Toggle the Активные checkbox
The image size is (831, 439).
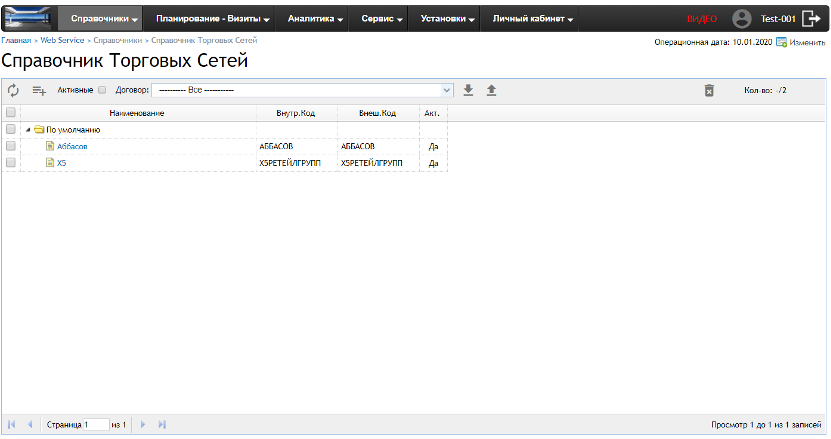tap(102, 90)
